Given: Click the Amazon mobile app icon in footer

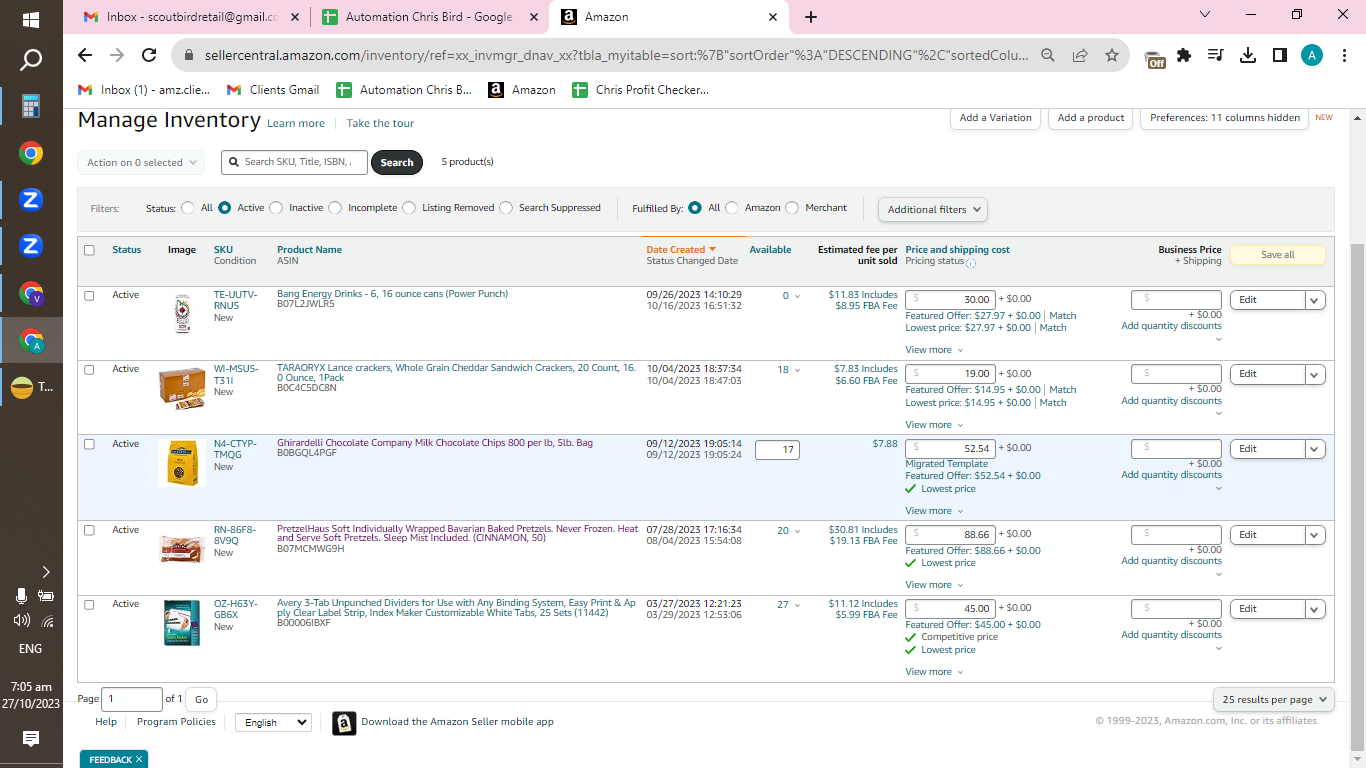Looking at the screenshot, I should pyautogui.click(x=344, y=723).
